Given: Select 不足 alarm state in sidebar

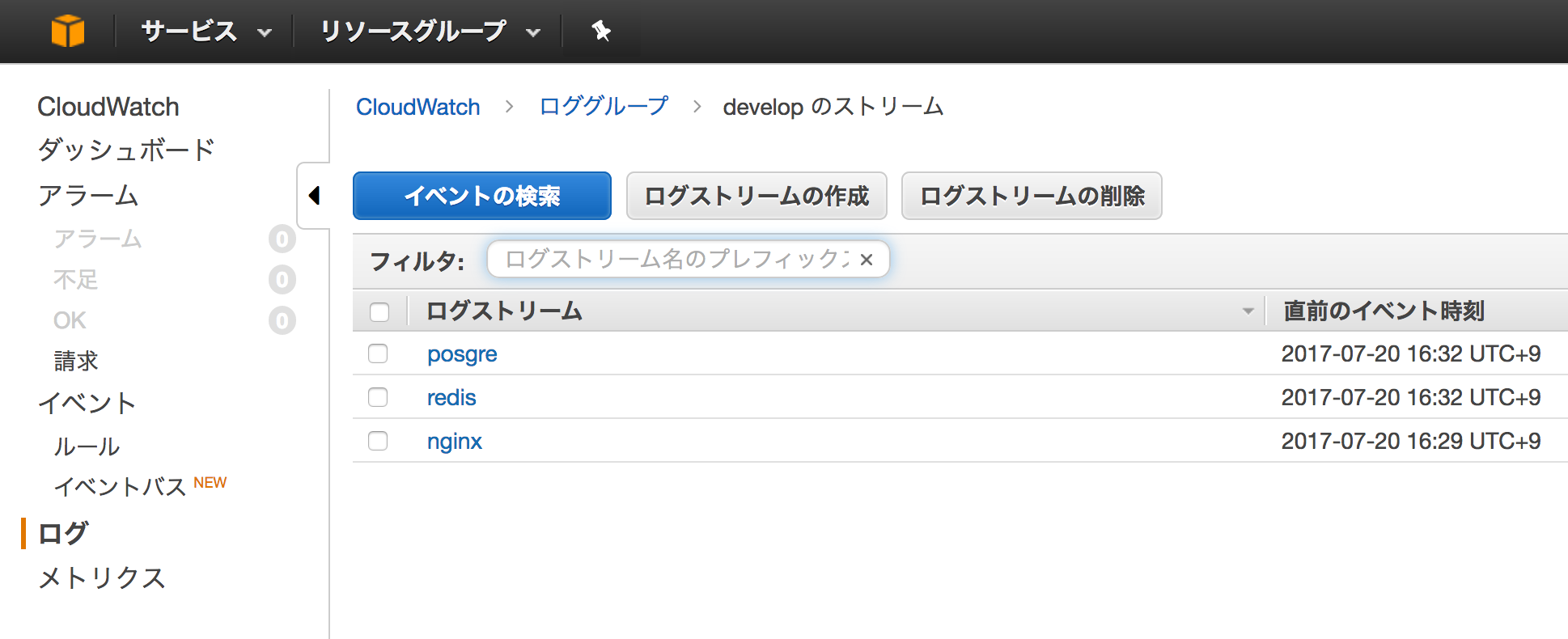Looking at the screenshot, I should [x=76, y=280].
